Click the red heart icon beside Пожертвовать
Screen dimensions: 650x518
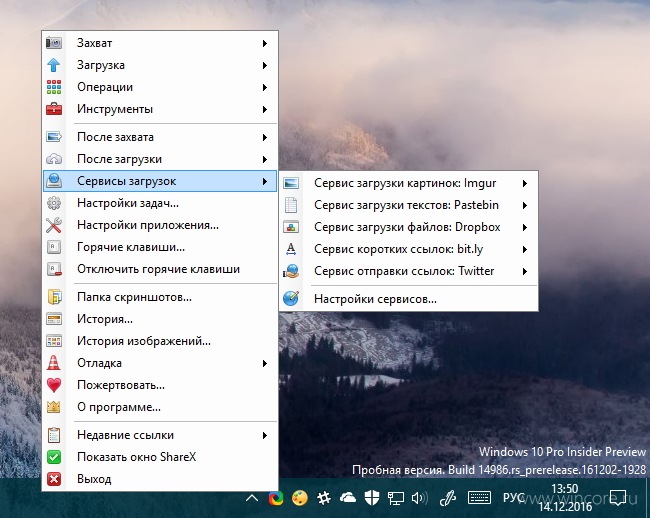point(54,385)
